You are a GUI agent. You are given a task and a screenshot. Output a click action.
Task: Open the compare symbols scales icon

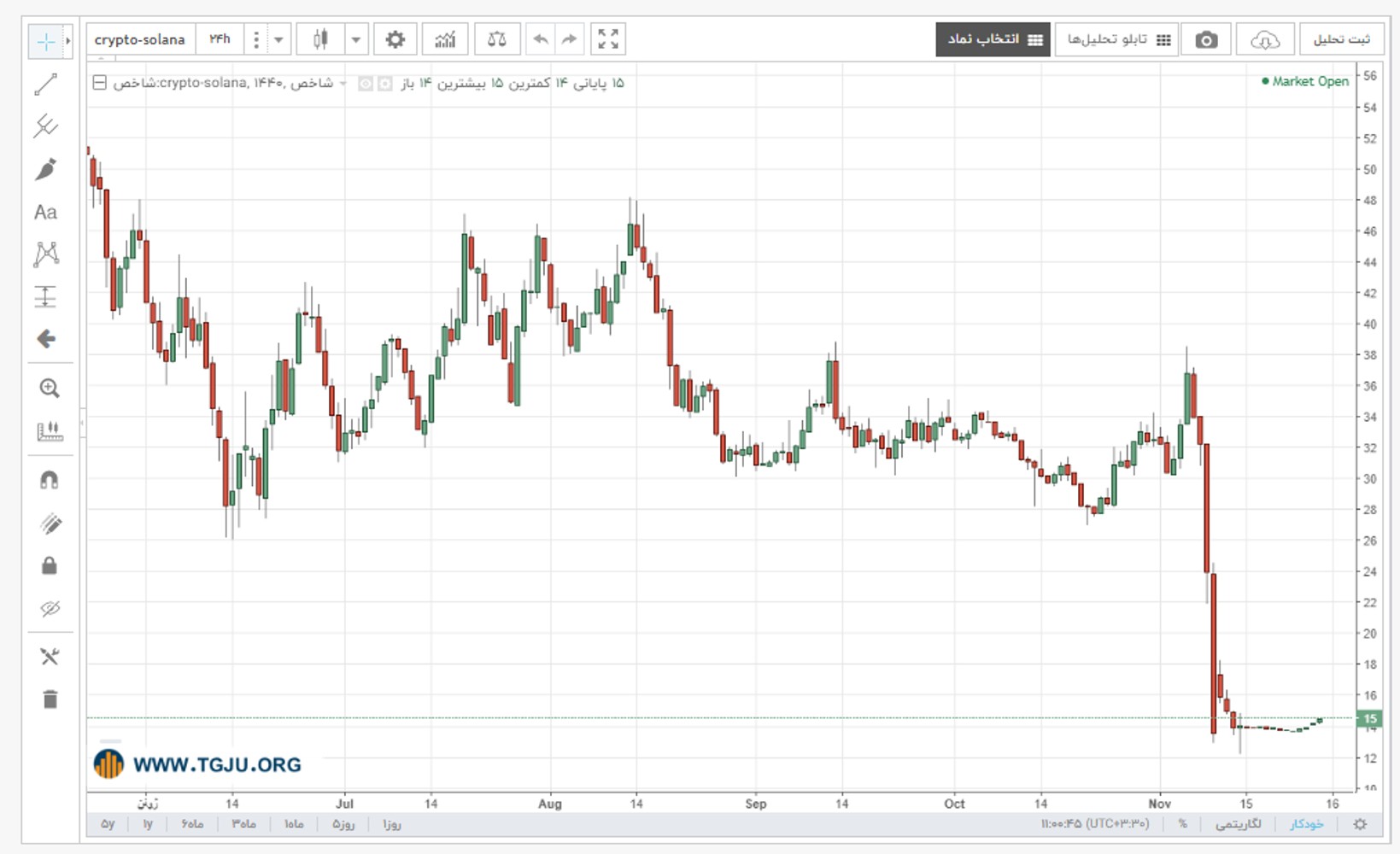496,39
